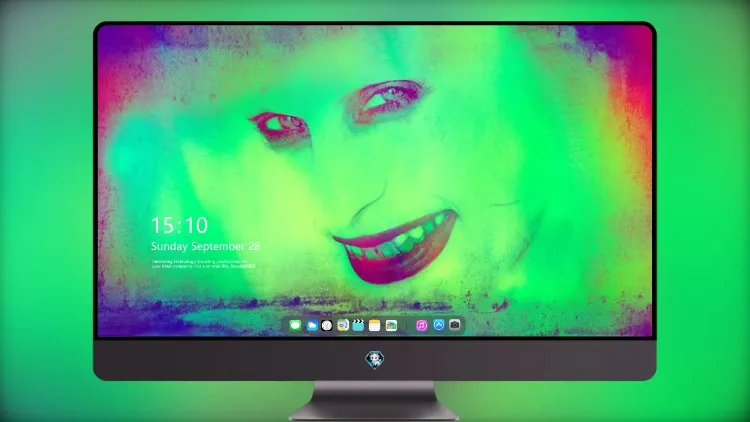This screenshot has height=422, width=750.
Task: Open the blue App Store icon
Action: (x=439, y=325)
